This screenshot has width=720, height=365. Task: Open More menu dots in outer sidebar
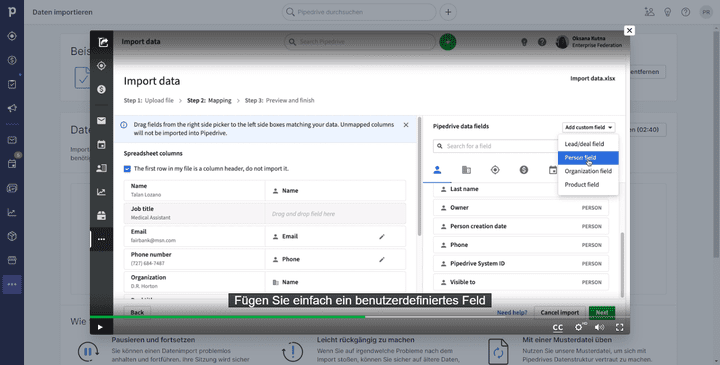12,285
